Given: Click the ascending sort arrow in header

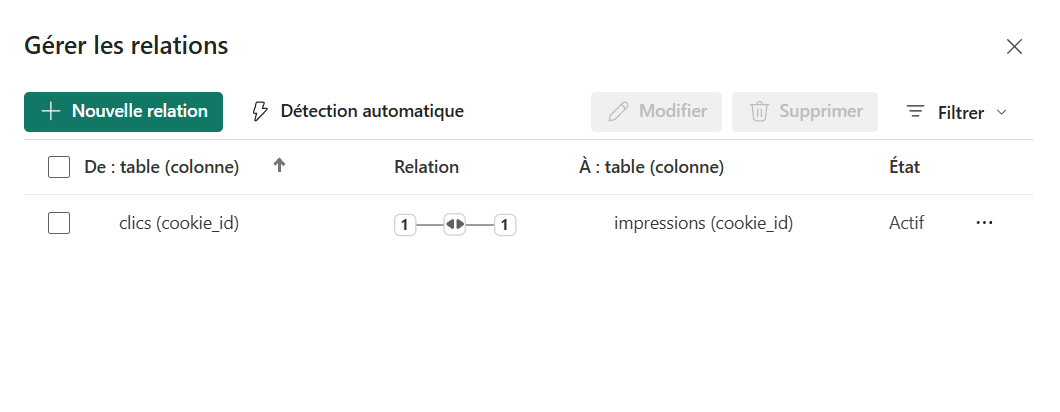Looking at the screenshot, I should 280,167.
